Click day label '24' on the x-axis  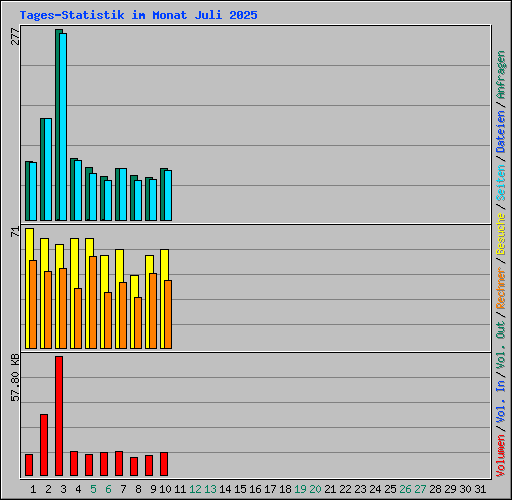[x=375, y=489]
